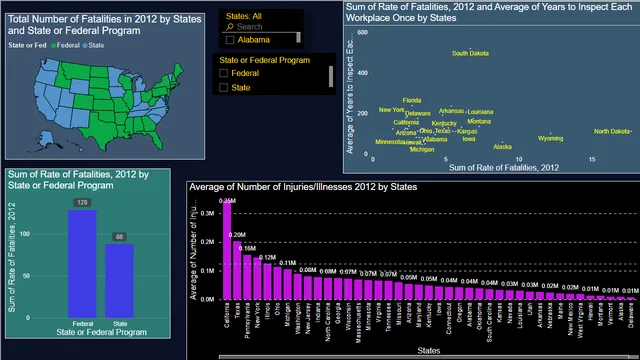This screenshot has width=640, height=360.
Task: Click the 'Sum of Rate of Fatalities, 2012' scatter x-axis title
Action: pos(504,168)
